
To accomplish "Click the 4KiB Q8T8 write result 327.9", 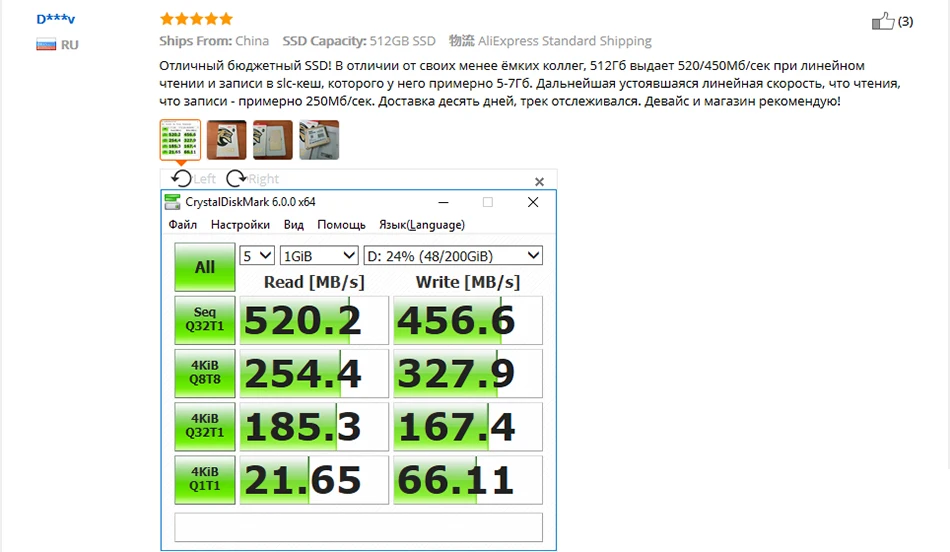I will point(468,373).
